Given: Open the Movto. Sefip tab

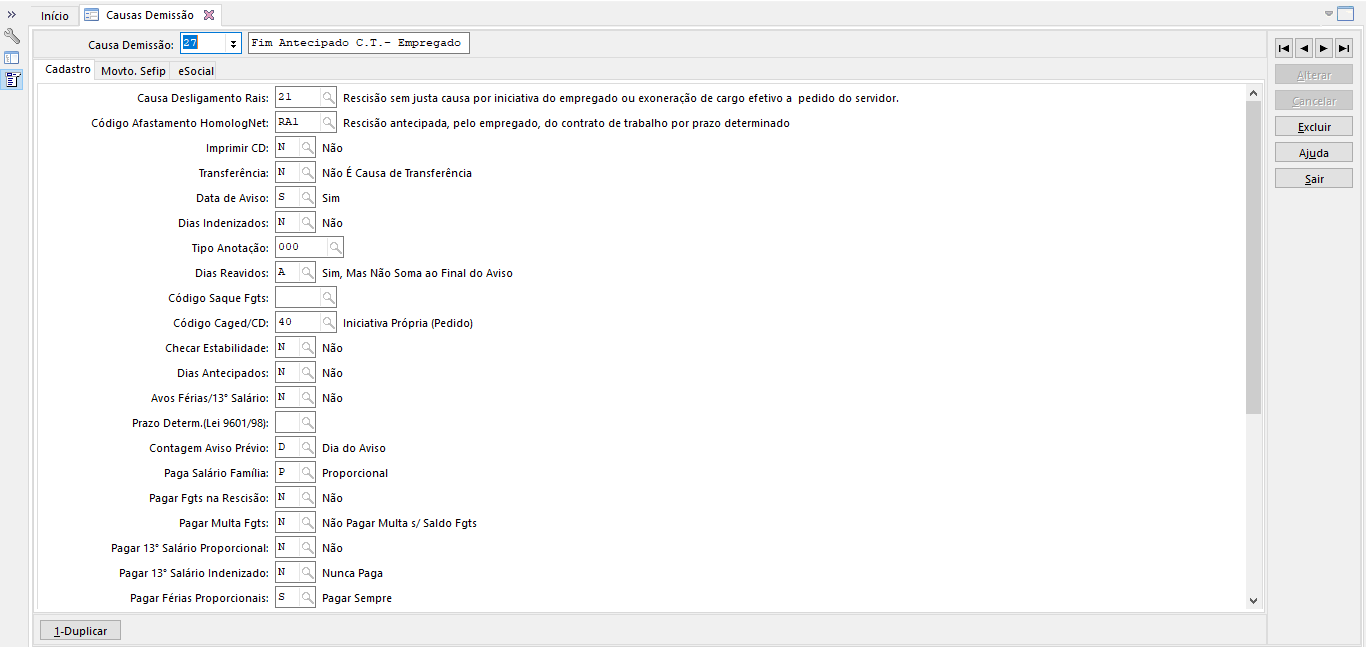Looking at the screenshot, I should click(x=133, y=71).
